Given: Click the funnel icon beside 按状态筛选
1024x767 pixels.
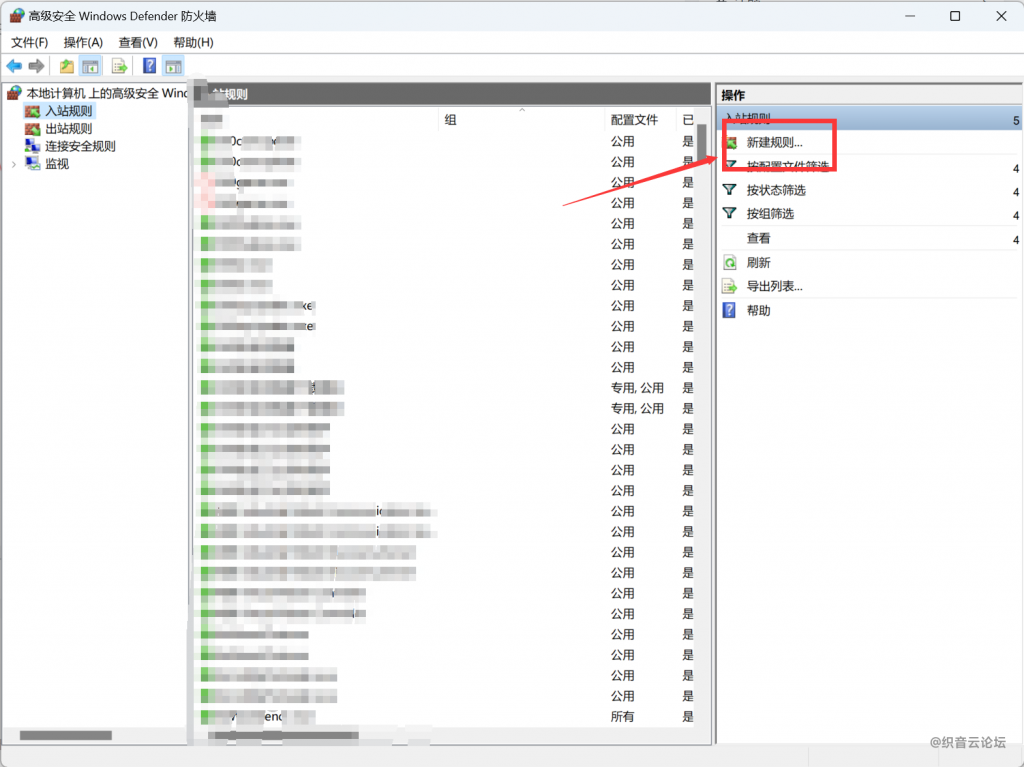Looking at the screenshot, I should click(x=730, y=190).
